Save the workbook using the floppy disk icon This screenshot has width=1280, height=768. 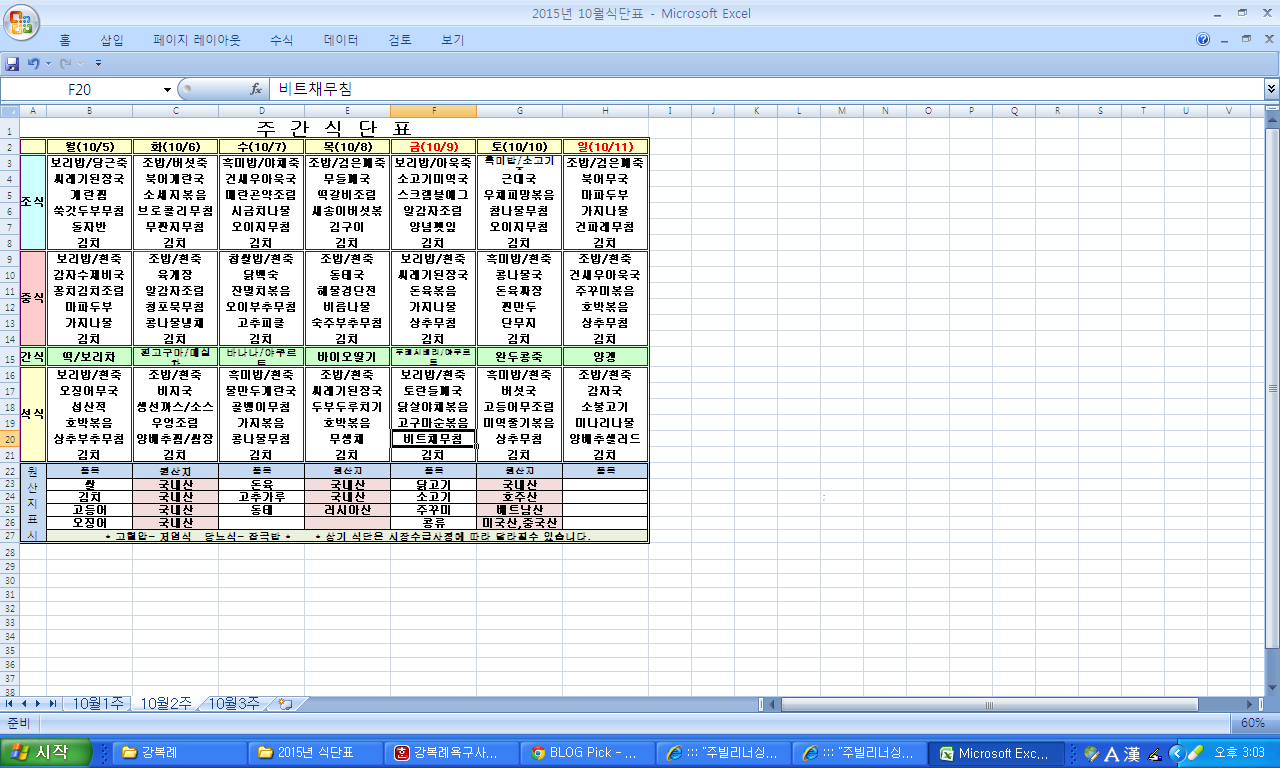tap(13, 63)
